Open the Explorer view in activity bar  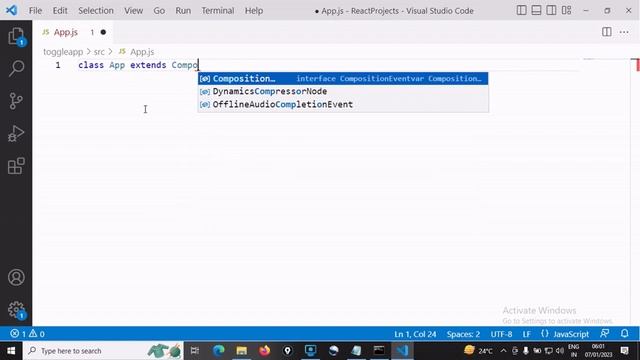[x=16, y=36]
